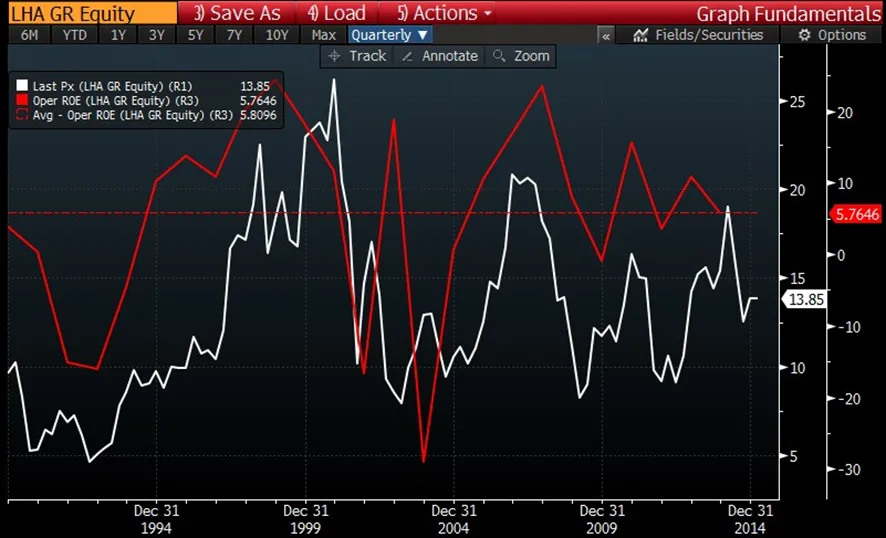Click the LHA GR Equity security field
886x538 pixels.
(86, 13)
